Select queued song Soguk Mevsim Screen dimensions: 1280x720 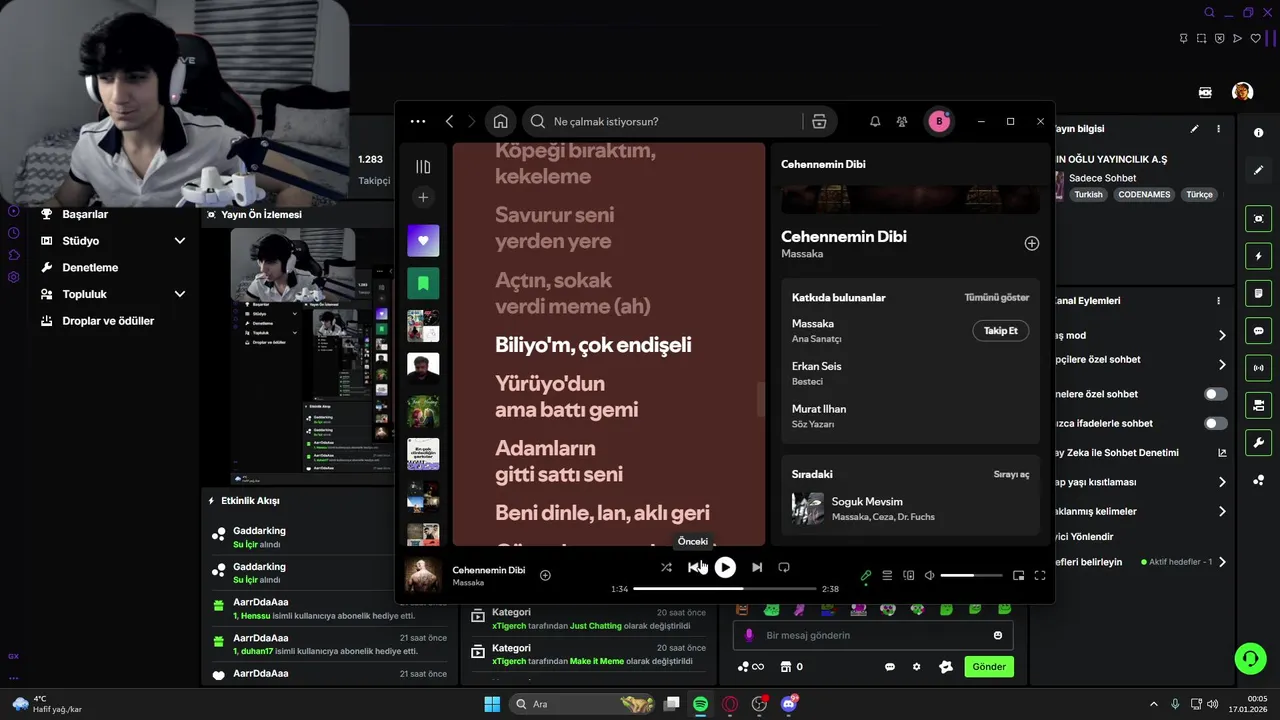910,508
